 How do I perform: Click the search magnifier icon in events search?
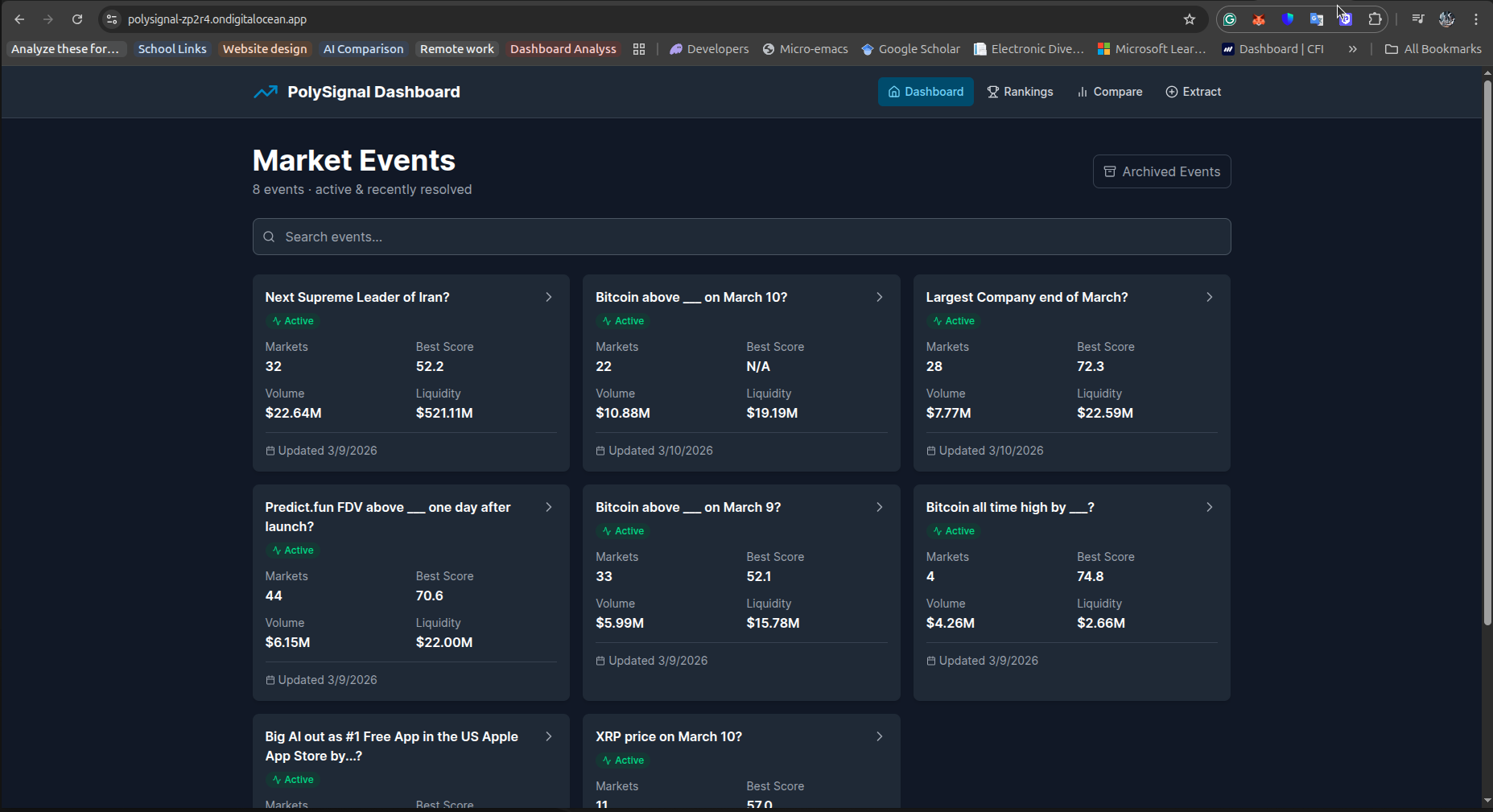pyautogui.click(x=270, y=237)
